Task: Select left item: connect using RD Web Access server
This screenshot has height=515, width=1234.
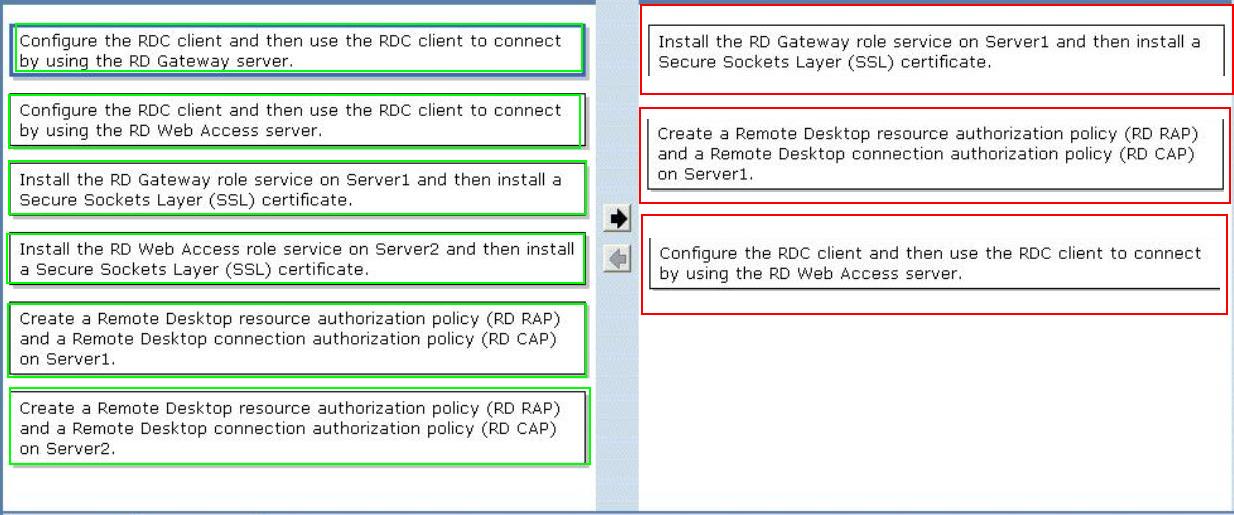Action: pyautogui.click(x=296, y=120)
